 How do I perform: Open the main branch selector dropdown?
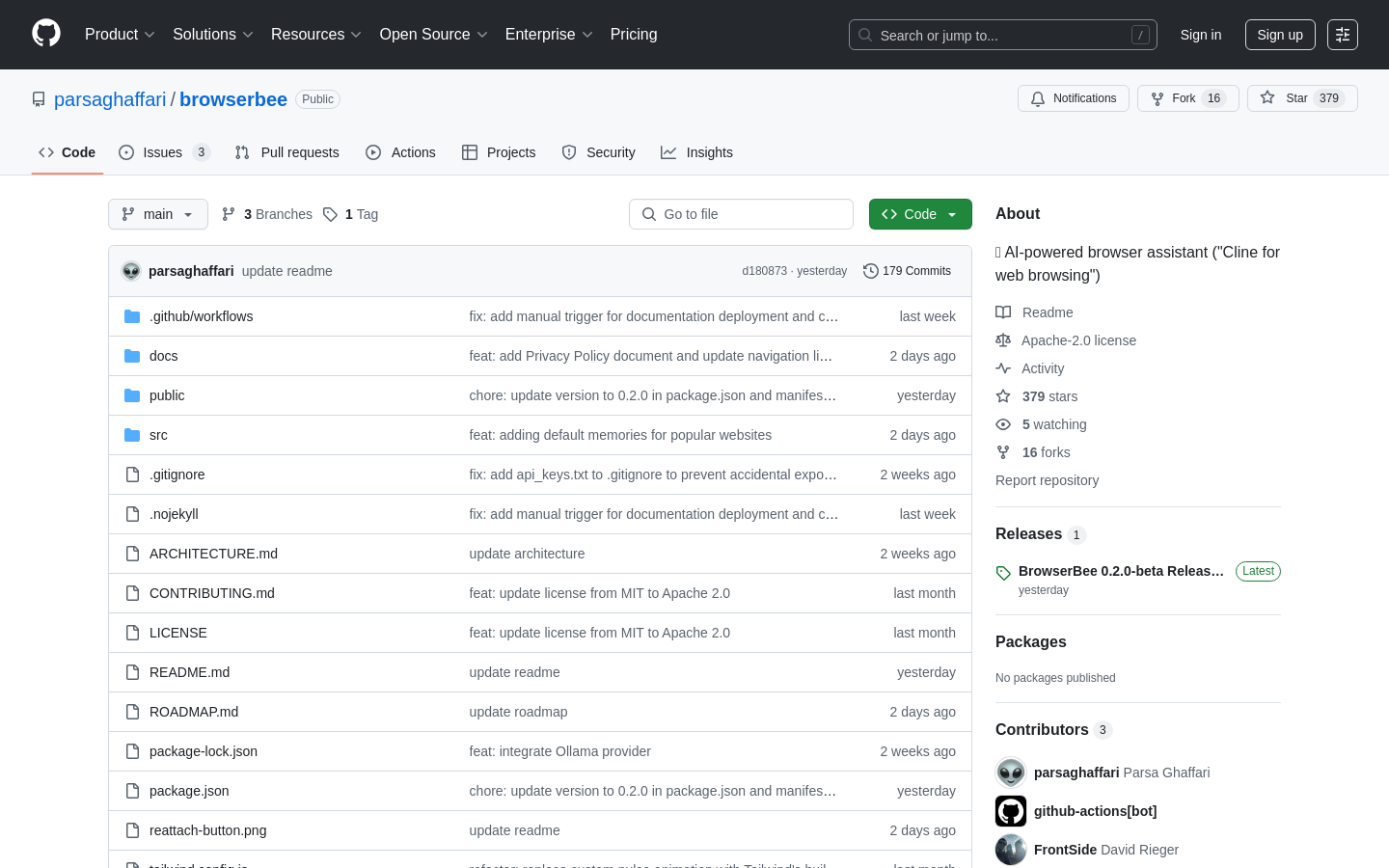[x=158, y=214]
